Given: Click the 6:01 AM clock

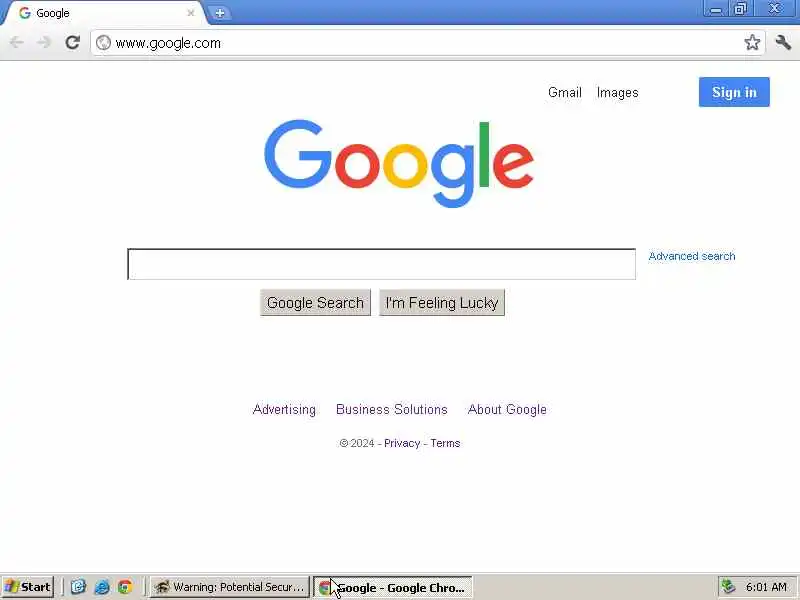Looking at the screenshot, I should pyautogui.click(x=766, y=587).
